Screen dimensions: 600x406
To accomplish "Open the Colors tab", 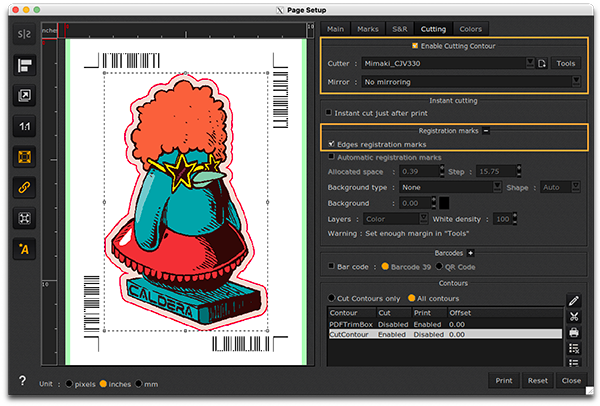I will point(471,29).
